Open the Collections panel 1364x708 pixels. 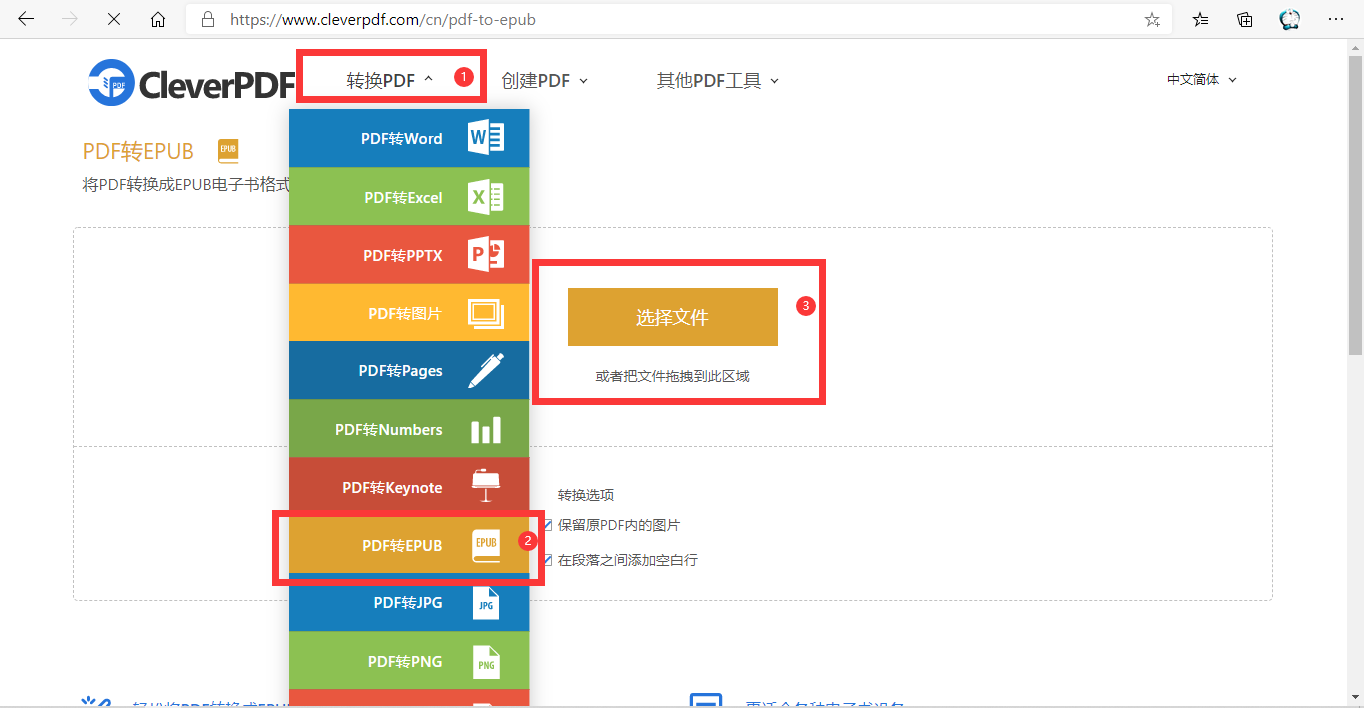pos(1245,19)
